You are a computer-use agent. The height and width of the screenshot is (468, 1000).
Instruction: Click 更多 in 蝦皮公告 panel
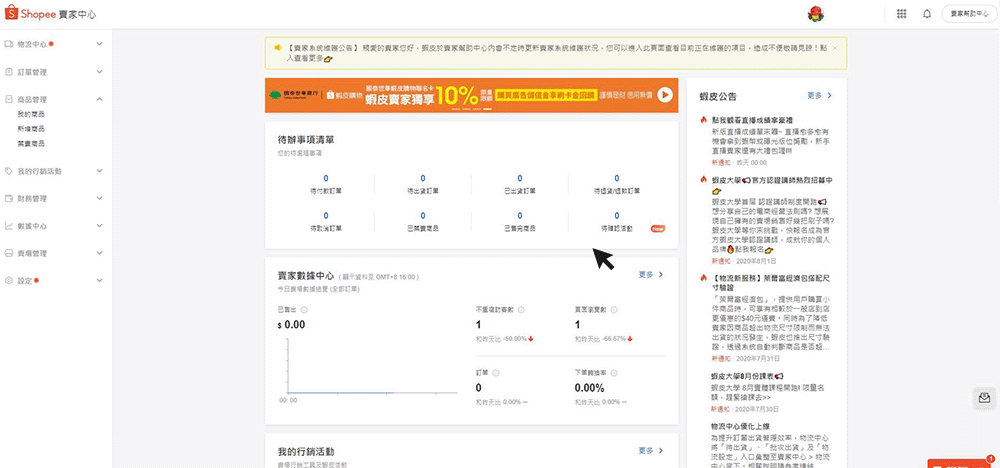[x=820, y=96]
